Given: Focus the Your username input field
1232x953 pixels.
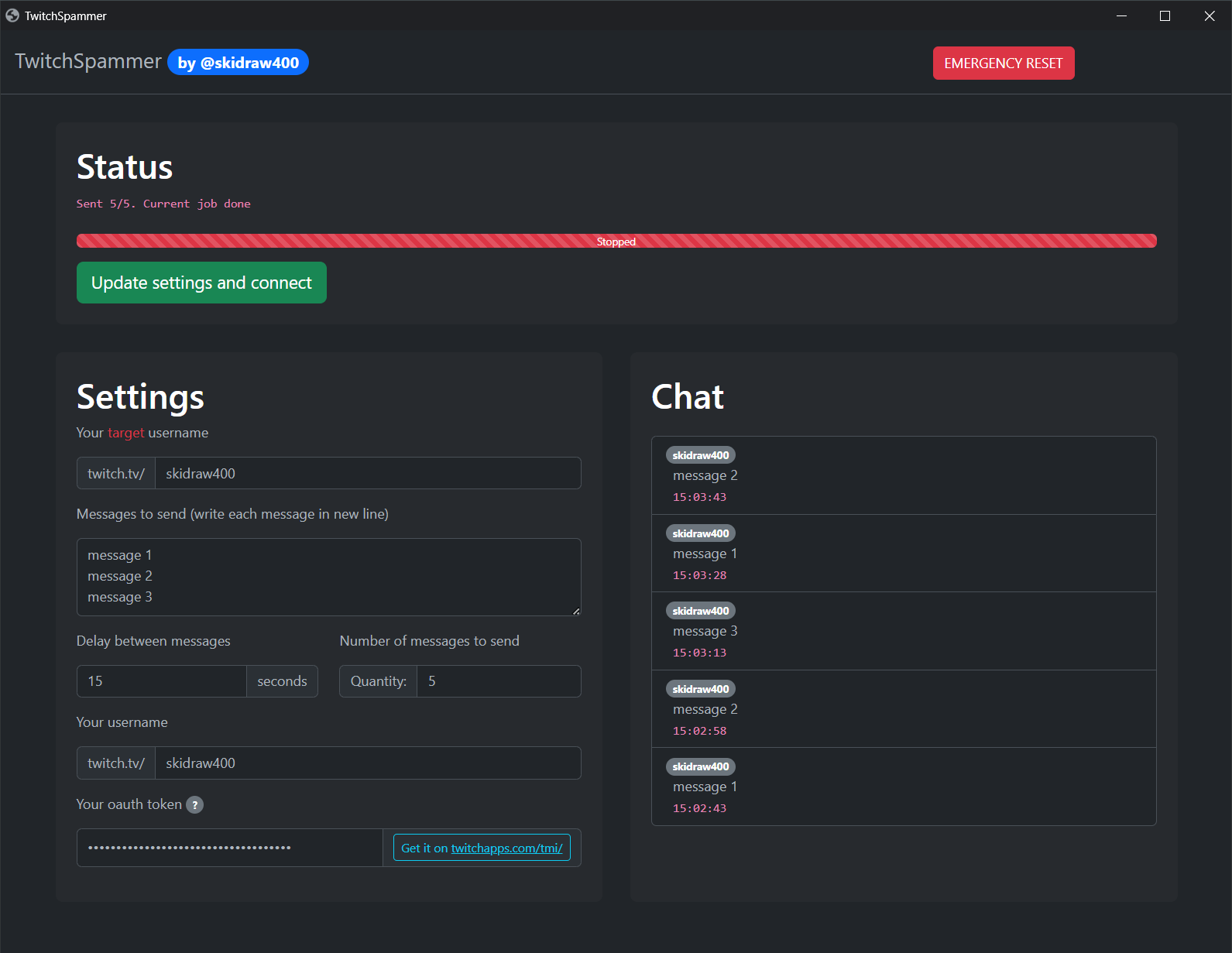Looking at the screenshot, I should pos(368,763).
